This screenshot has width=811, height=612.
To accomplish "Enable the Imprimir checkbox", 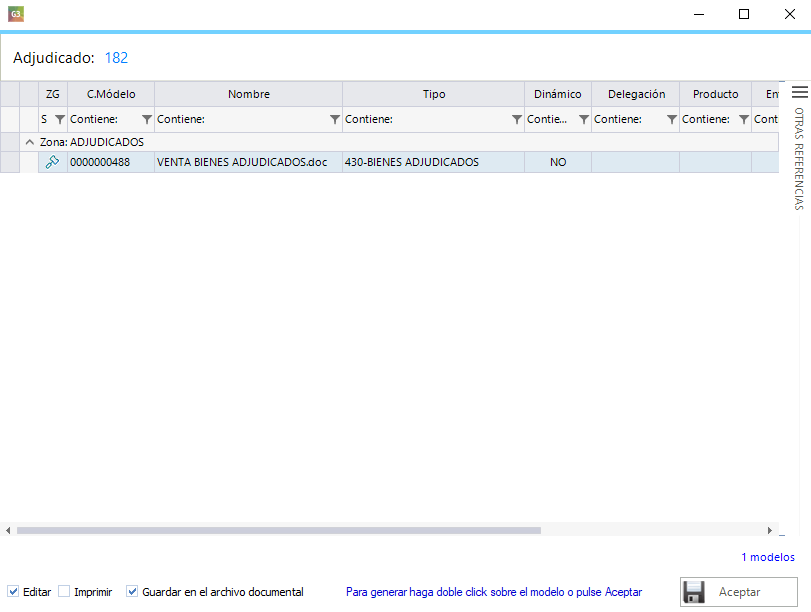I will click(x=64, y=591).
